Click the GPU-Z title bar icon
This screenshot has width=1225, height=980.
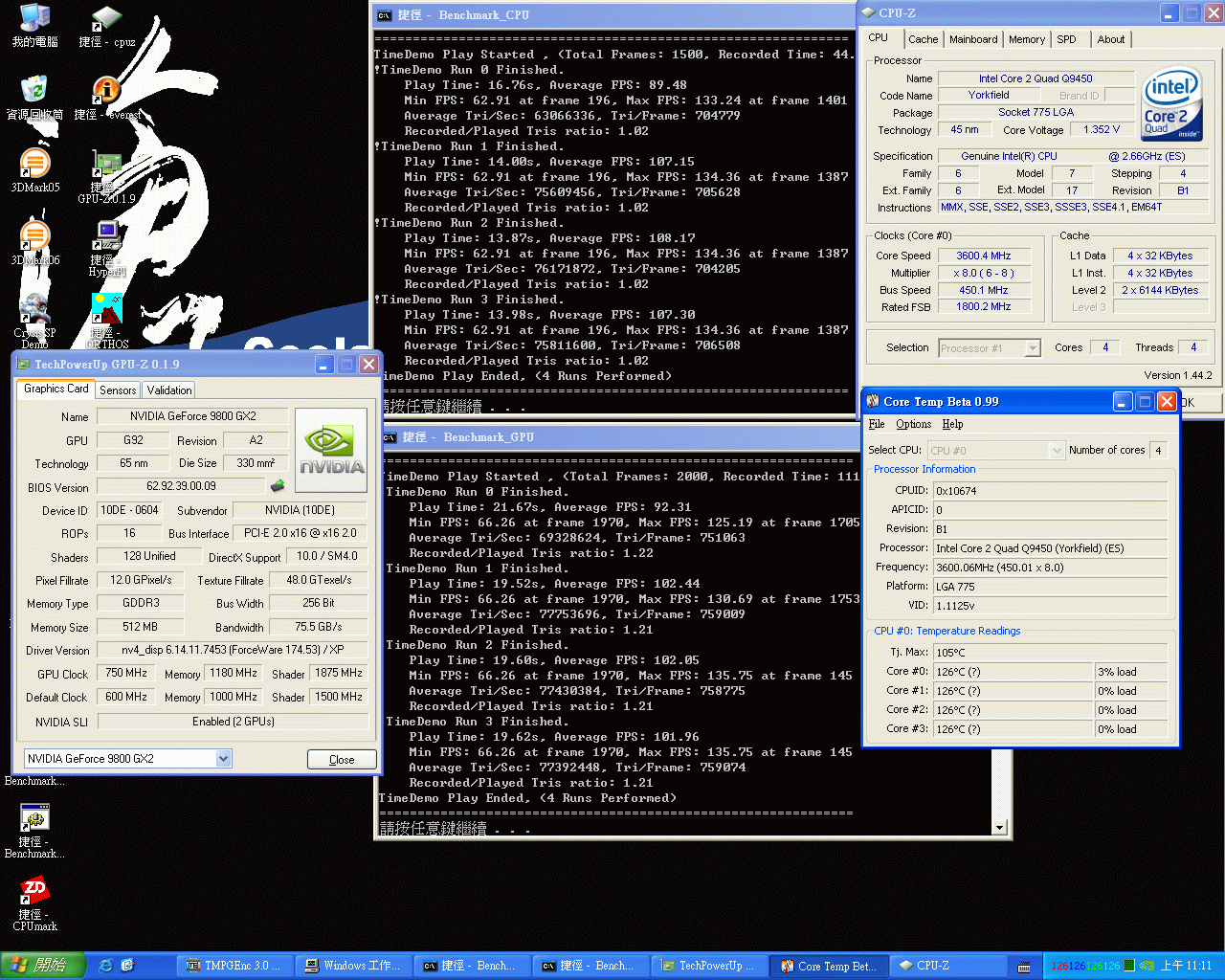tap(24, 365)
